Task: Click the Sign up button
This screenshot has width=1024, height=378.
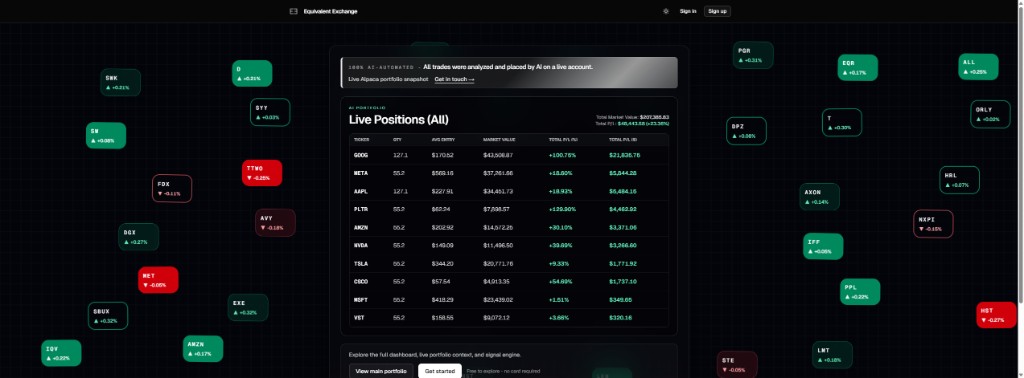Action: 717,11
